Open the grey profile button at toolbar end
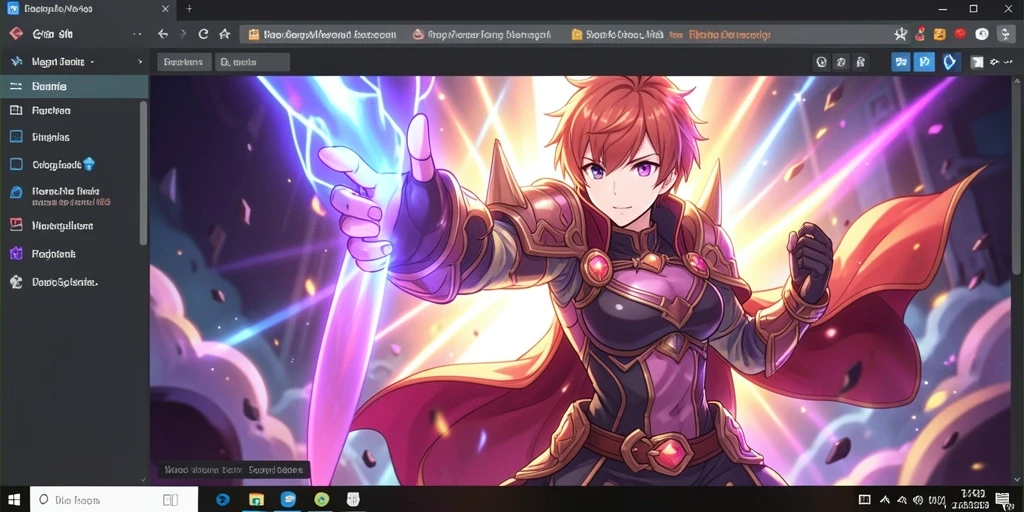This screenshot has height=512, width=1024. coord(1006,35)
